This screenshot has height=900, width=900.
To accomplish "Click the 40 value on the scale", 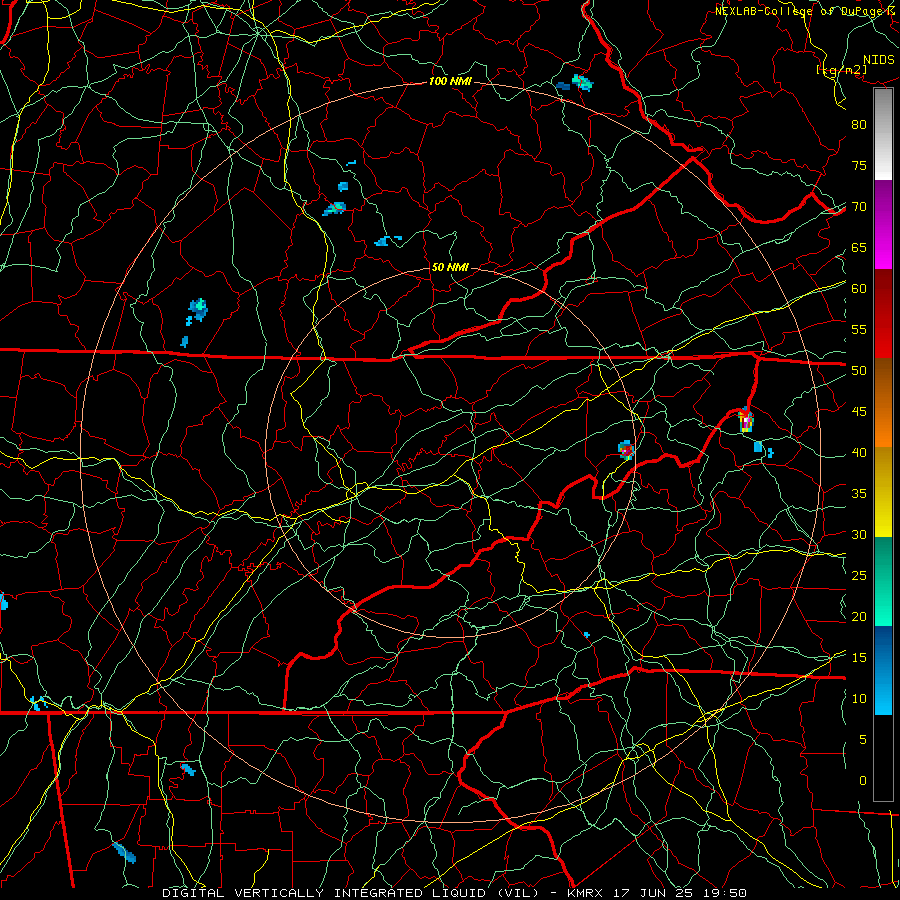I will click(859, 453).
